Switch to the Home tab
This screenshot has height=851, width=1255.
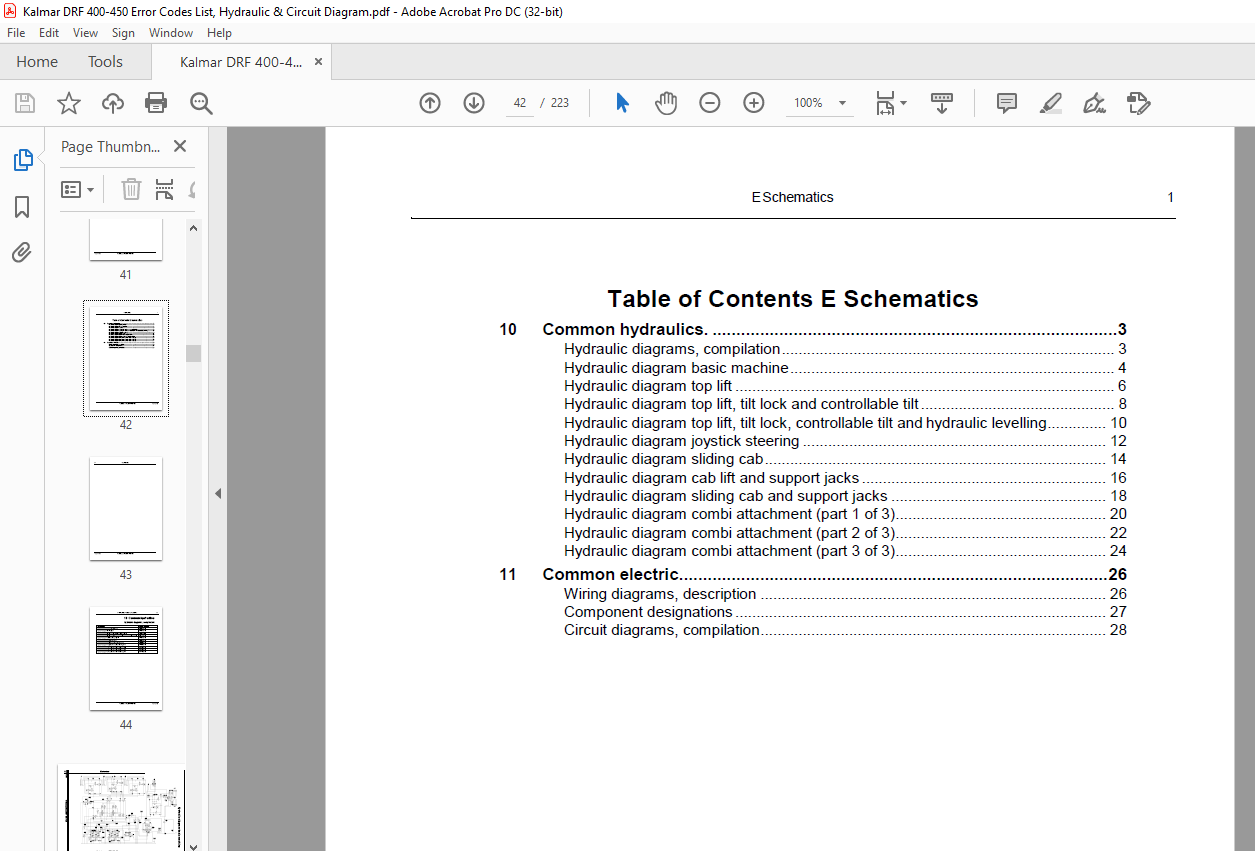pos(37,62)
